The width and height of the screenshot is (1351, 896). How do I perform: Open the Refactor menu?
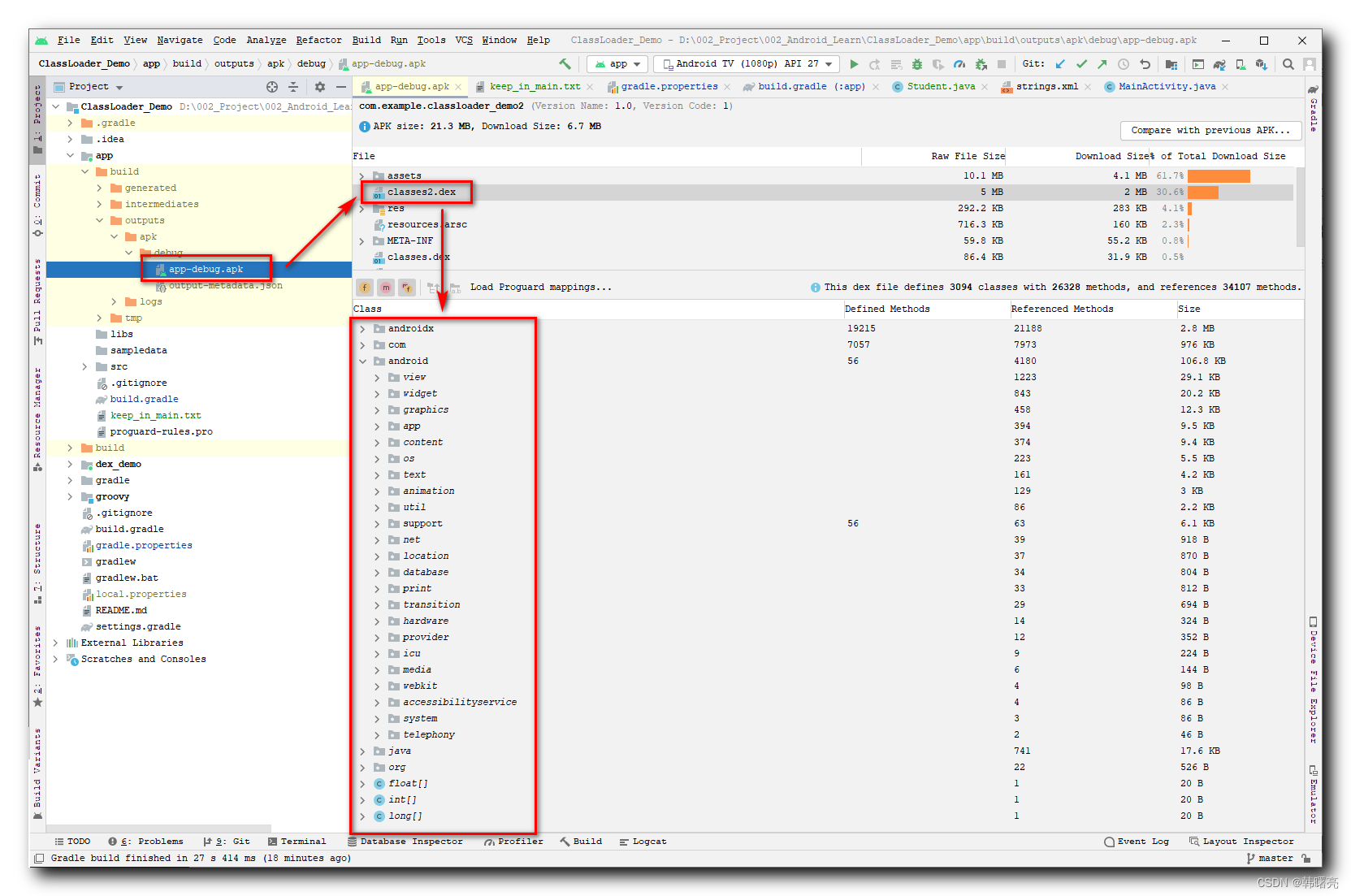(318, 40)
